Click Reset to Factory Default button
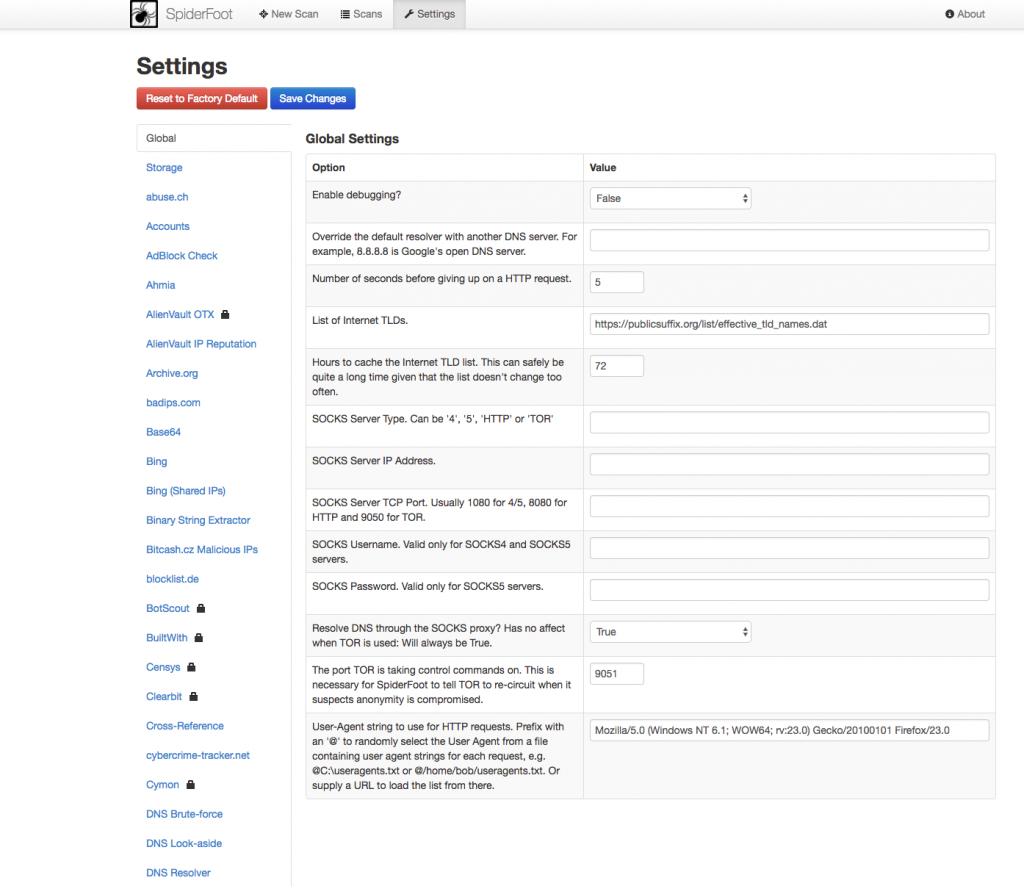Screen dimensions: 1024x886 click(202, 99)
